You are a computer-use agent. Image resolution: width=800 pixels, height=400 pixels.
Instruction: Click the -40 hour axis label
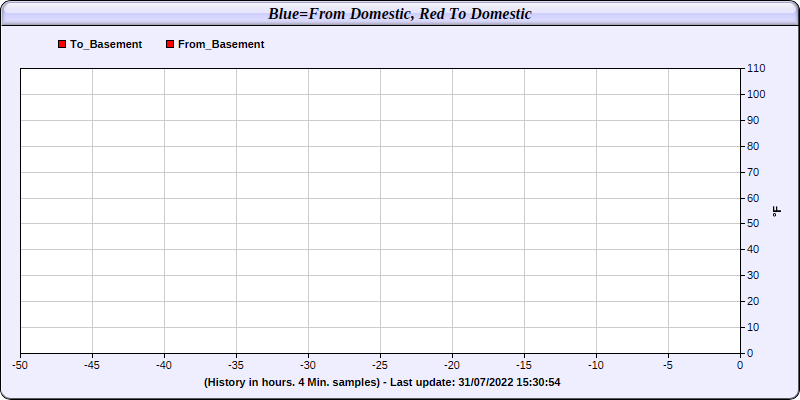tap(164, 365)
